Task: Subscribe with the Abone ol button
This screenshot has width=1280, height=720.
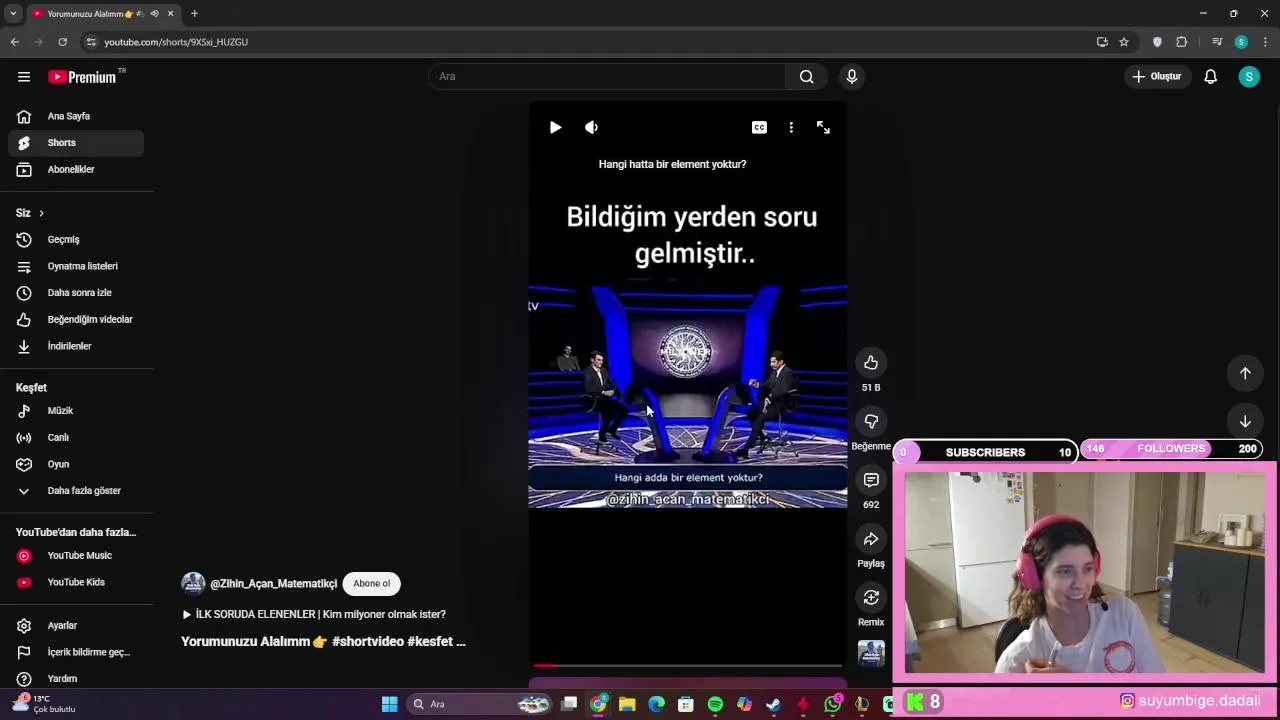Action: coord(371,584)
